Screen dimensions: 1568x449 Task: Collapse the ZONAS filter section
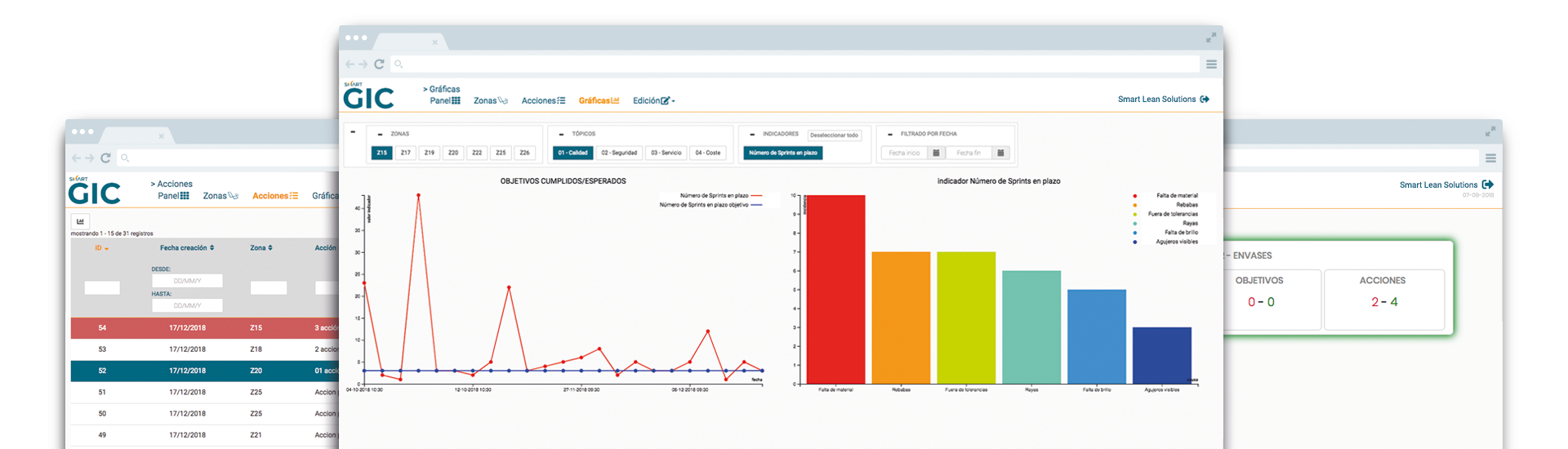point(380,134)
